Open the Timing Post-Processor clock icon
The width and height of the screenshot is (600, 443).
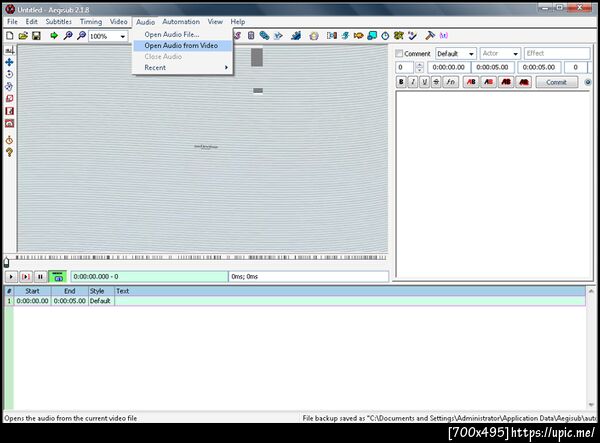point(385,36)
